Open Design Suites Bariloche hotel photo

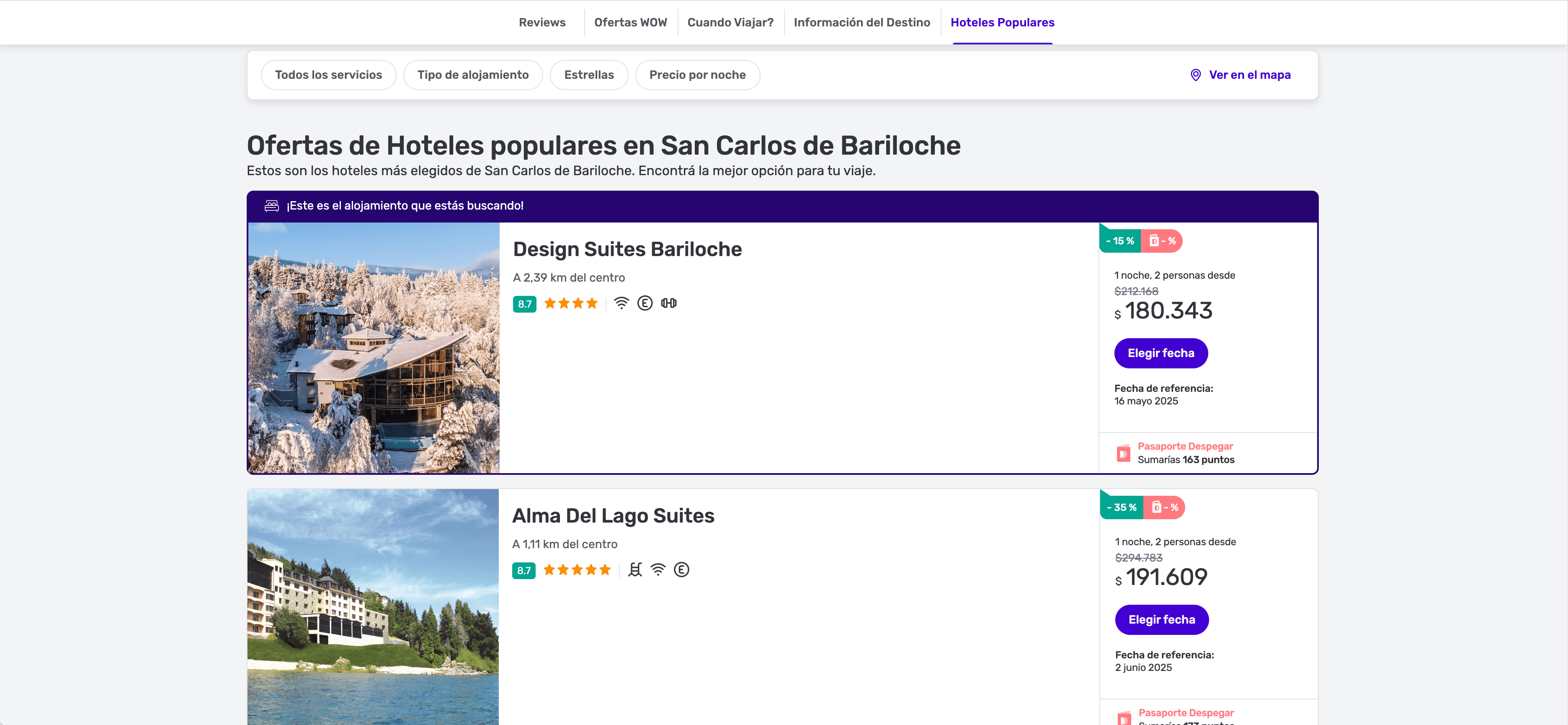(x=374, y=348)
